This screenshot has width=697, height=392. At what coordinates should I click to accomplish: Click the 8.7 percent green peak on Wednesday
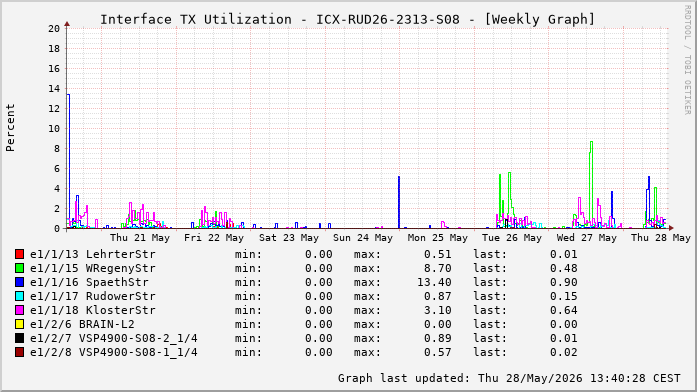tap(592, 142)
